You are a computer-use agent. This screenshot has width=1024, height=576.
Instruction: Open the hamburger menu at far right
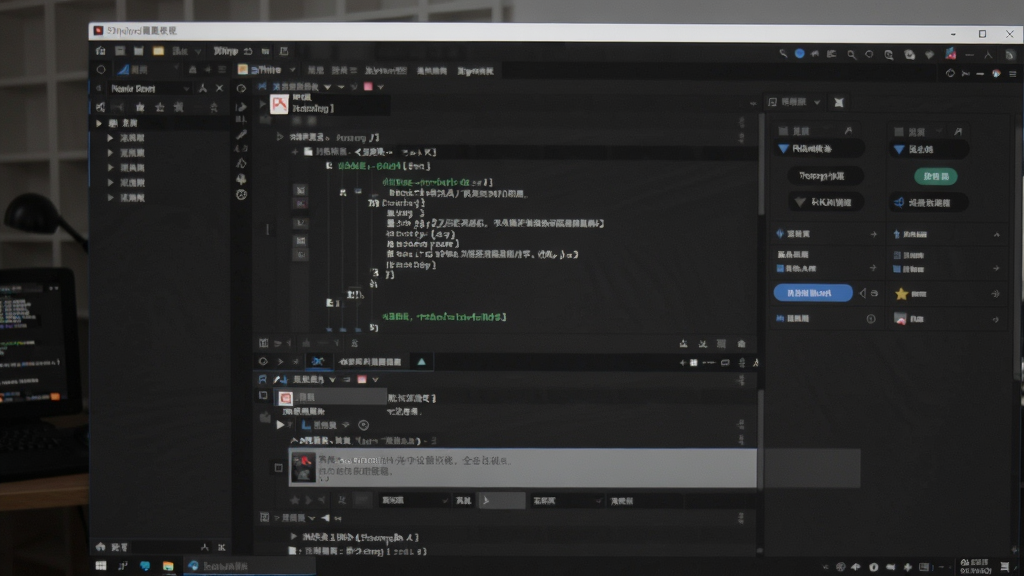(x=1012, y=74)
